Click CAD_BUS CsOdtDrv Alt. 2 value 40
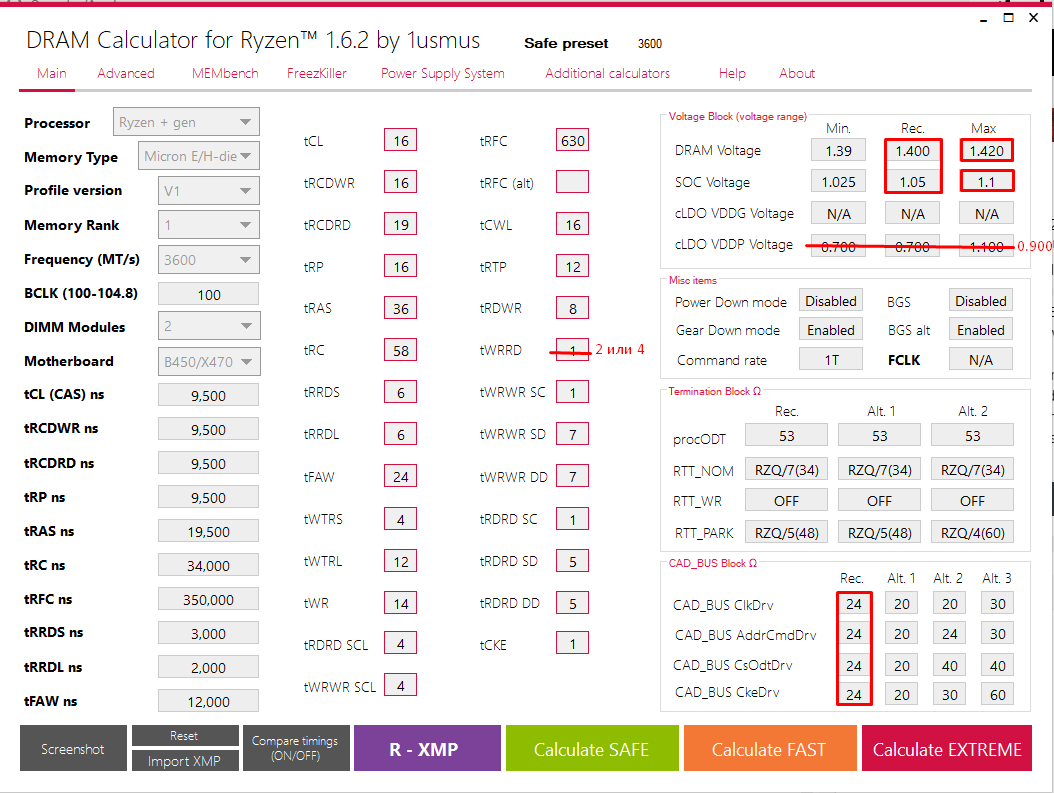 point(949,665)
